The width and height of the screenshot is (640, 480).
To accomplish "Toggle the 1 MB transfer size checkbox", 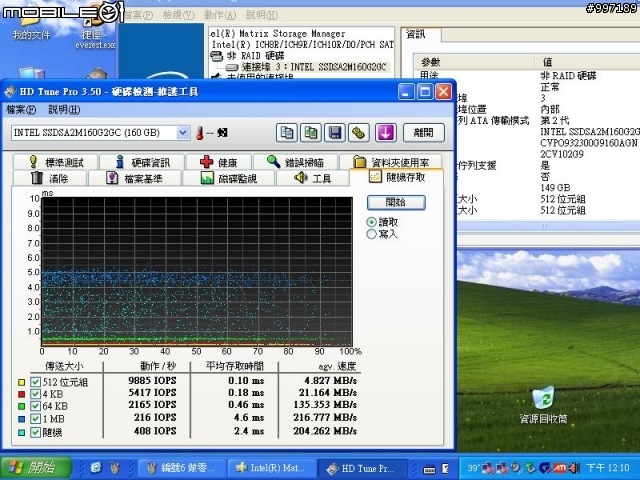I will [x=36, y=419].
